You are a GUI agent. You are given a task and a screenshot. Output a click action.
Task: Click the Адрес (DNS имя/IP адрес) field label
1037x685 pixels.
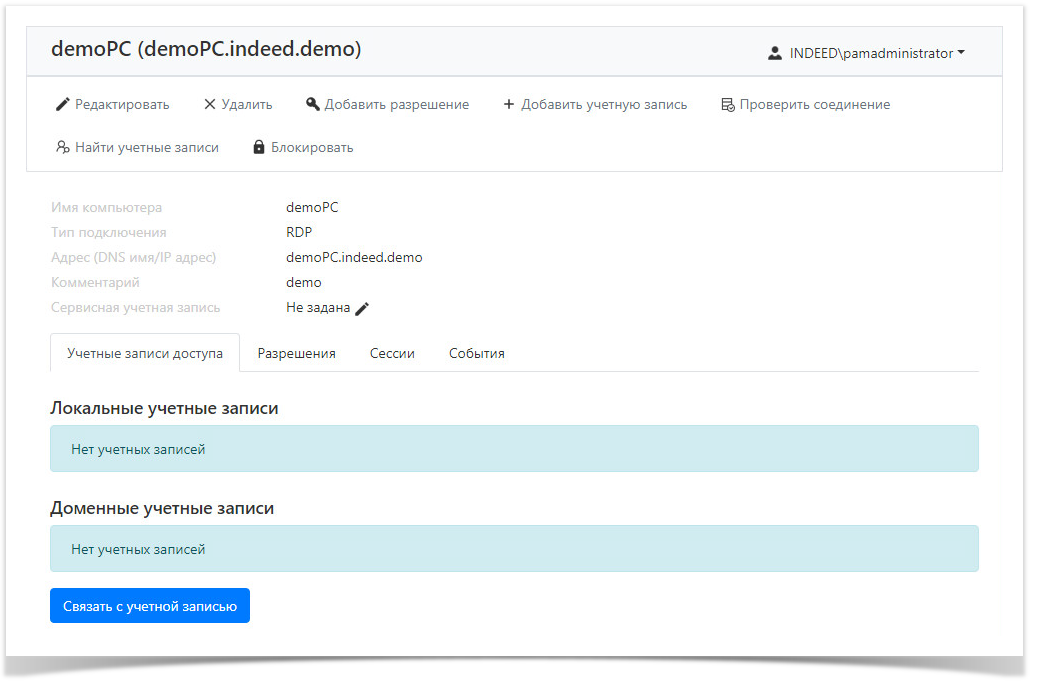tap(134, 257)
